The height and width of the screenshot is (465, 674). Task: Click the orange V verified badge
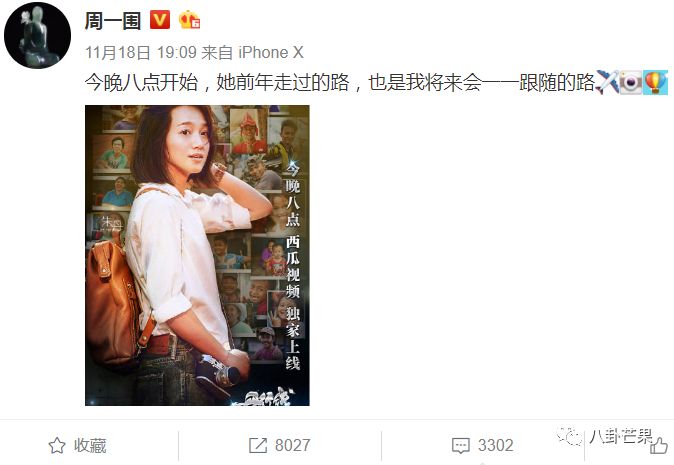pyautogui.click(x=160, y=20)
